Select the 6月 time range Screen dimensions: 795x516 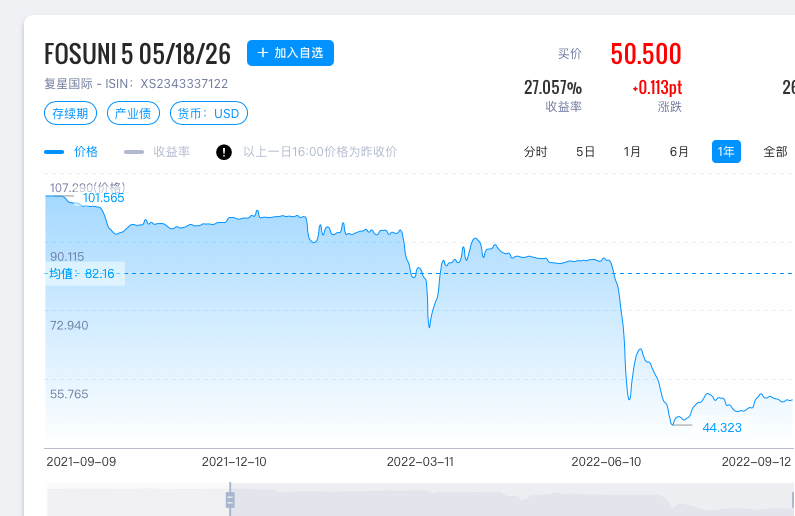pyautogui.click(x=679, y=152)
